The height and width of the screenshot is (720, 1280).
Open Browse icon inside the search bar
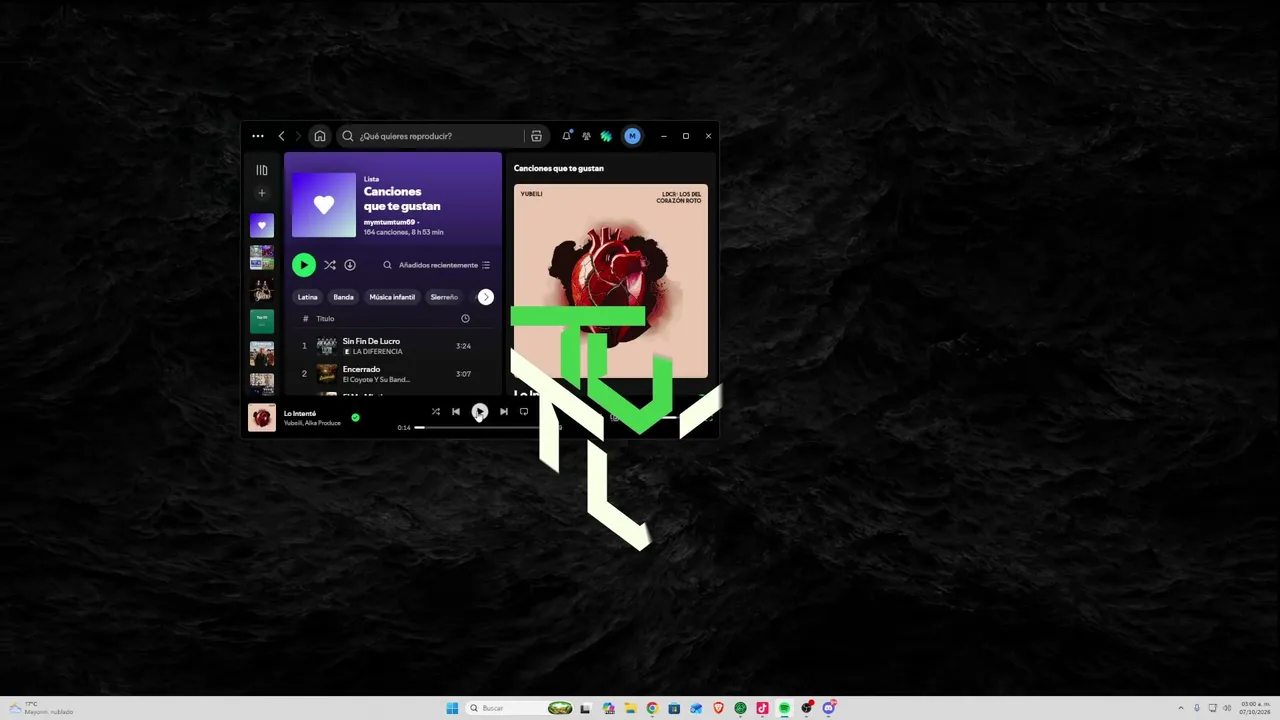536,136
